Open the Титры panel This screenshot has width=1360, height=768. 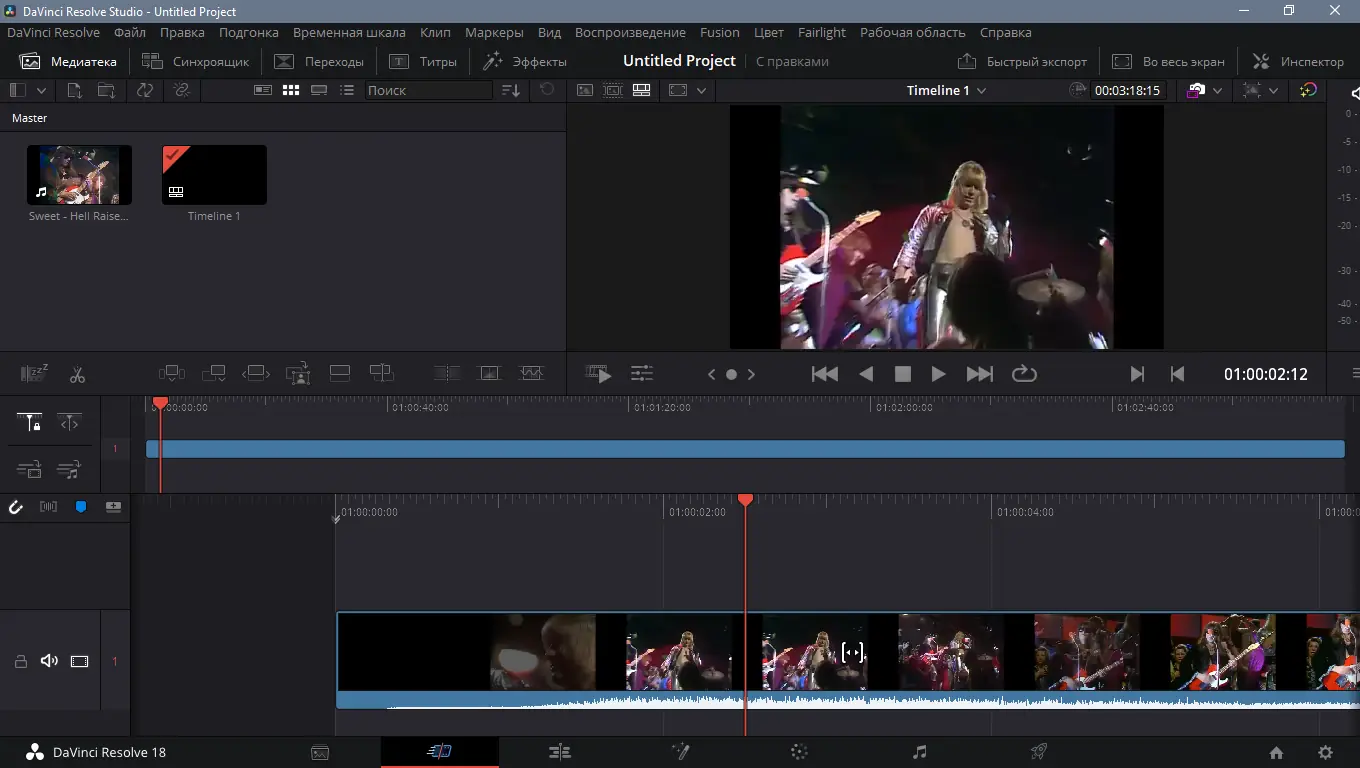[423, 61]
